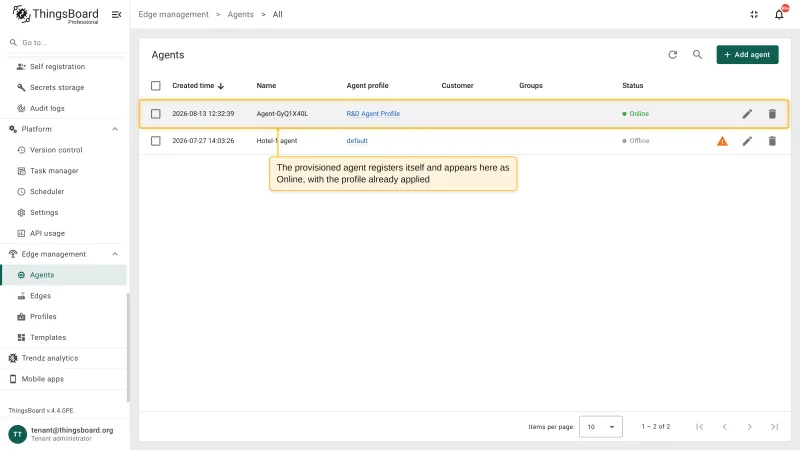Open search in Agents table
800x450 pixels.
tap(697, 55)
